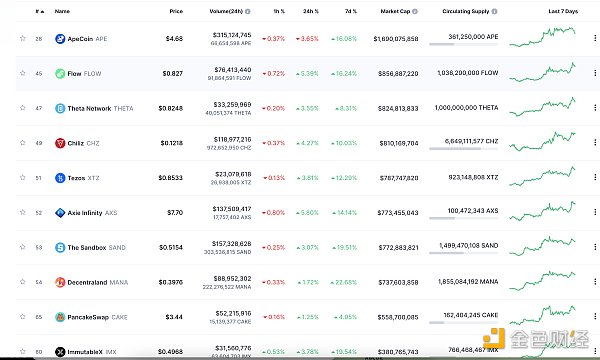Click the Chiliz logo icon
600x360 pixels.
[x=60, y=143]
